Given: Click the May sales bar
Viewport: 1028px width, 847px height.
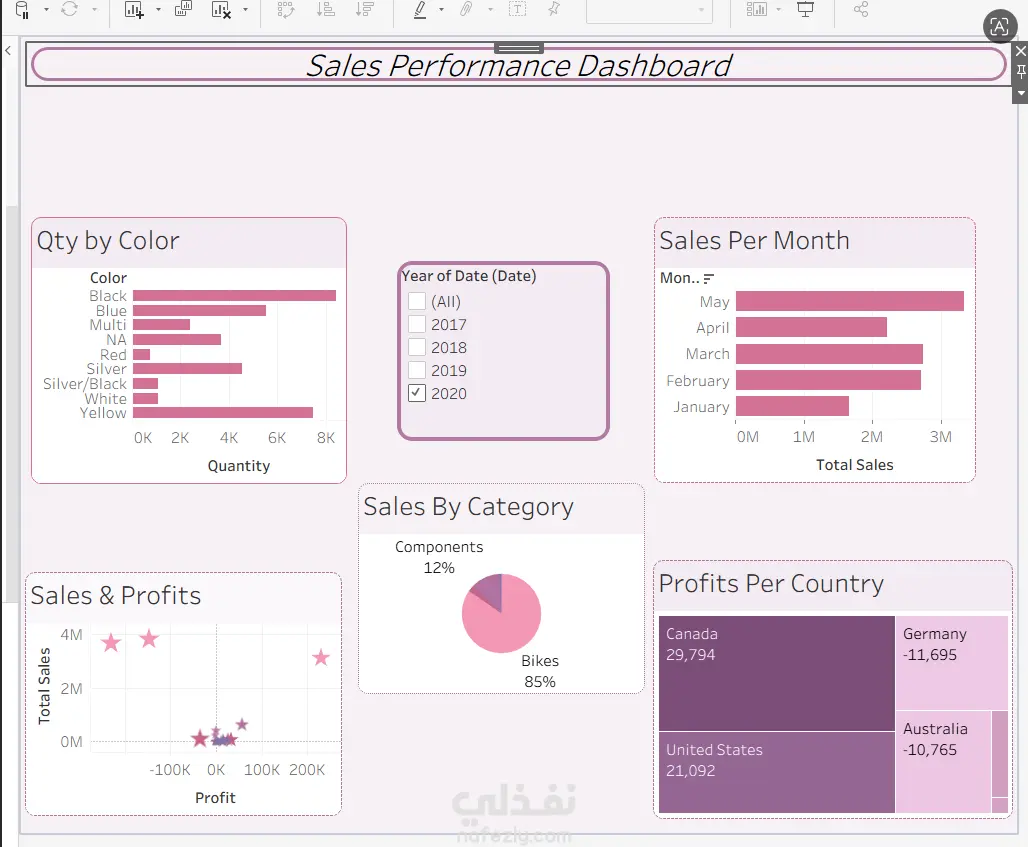Looking at the screenshot, I should (850, 301).
